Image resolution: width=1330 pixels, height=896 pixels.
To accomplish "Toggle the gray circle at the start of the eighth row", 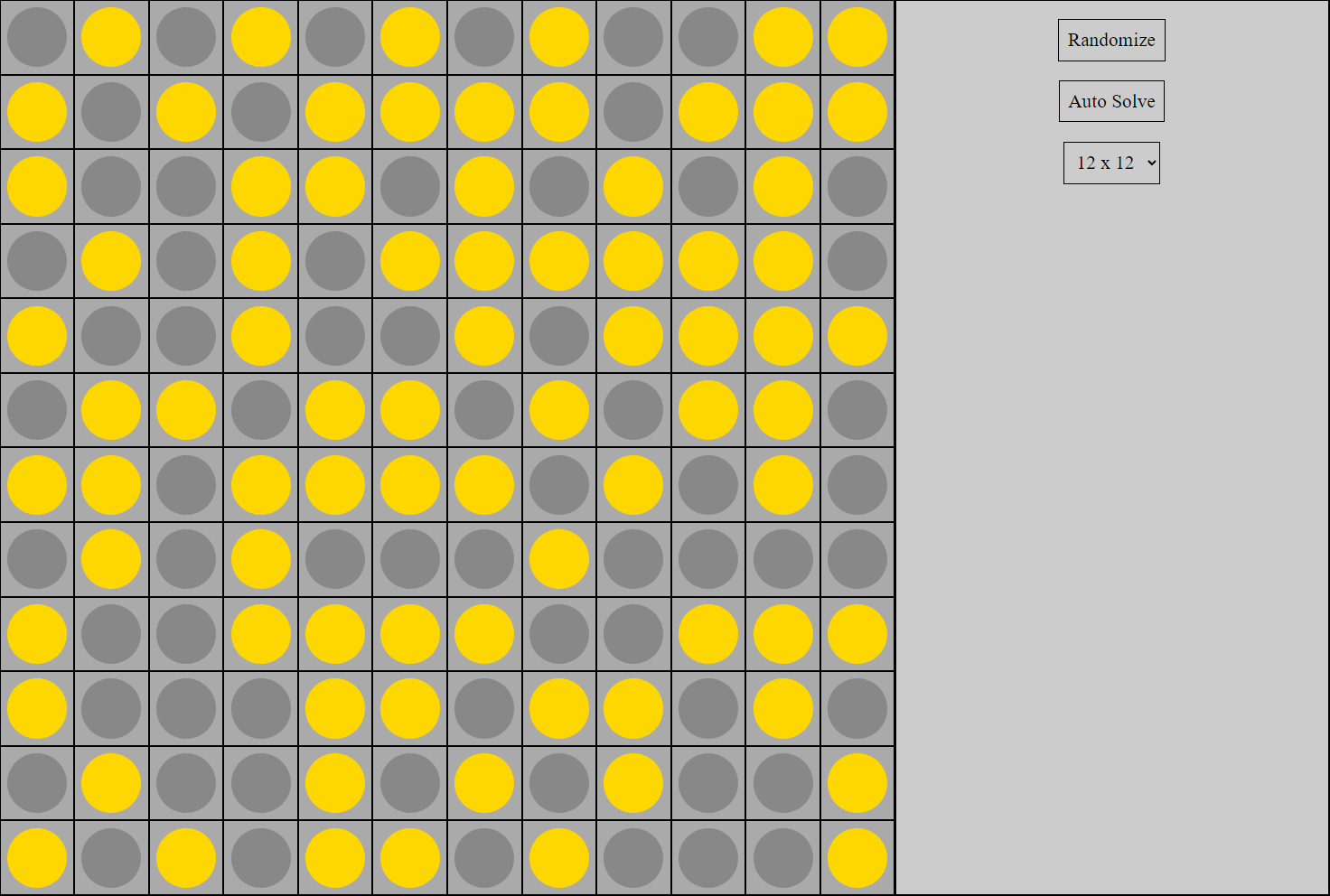I will [x=37, y=559].
